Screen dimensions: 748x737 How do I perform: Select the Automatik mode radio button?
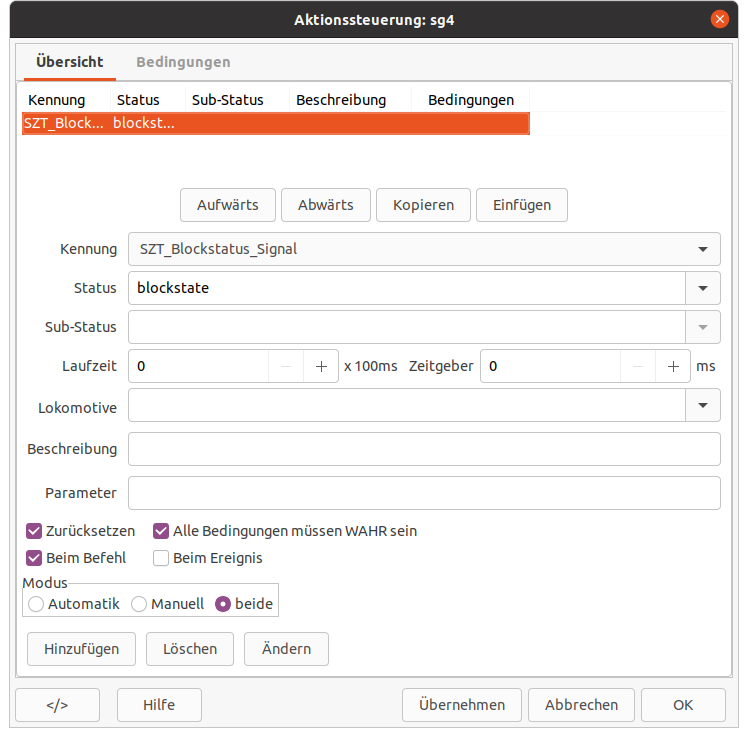click(36, 604)
